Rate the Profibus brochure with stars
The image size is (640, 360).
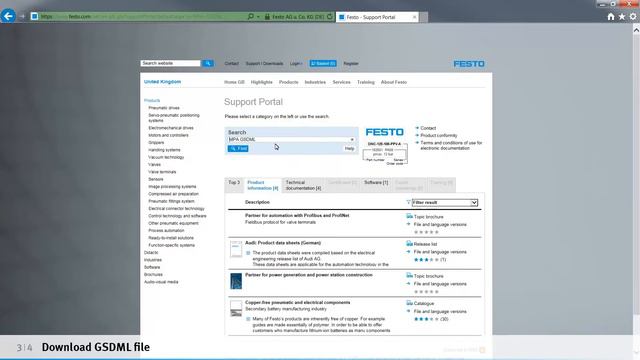(426, 232)
